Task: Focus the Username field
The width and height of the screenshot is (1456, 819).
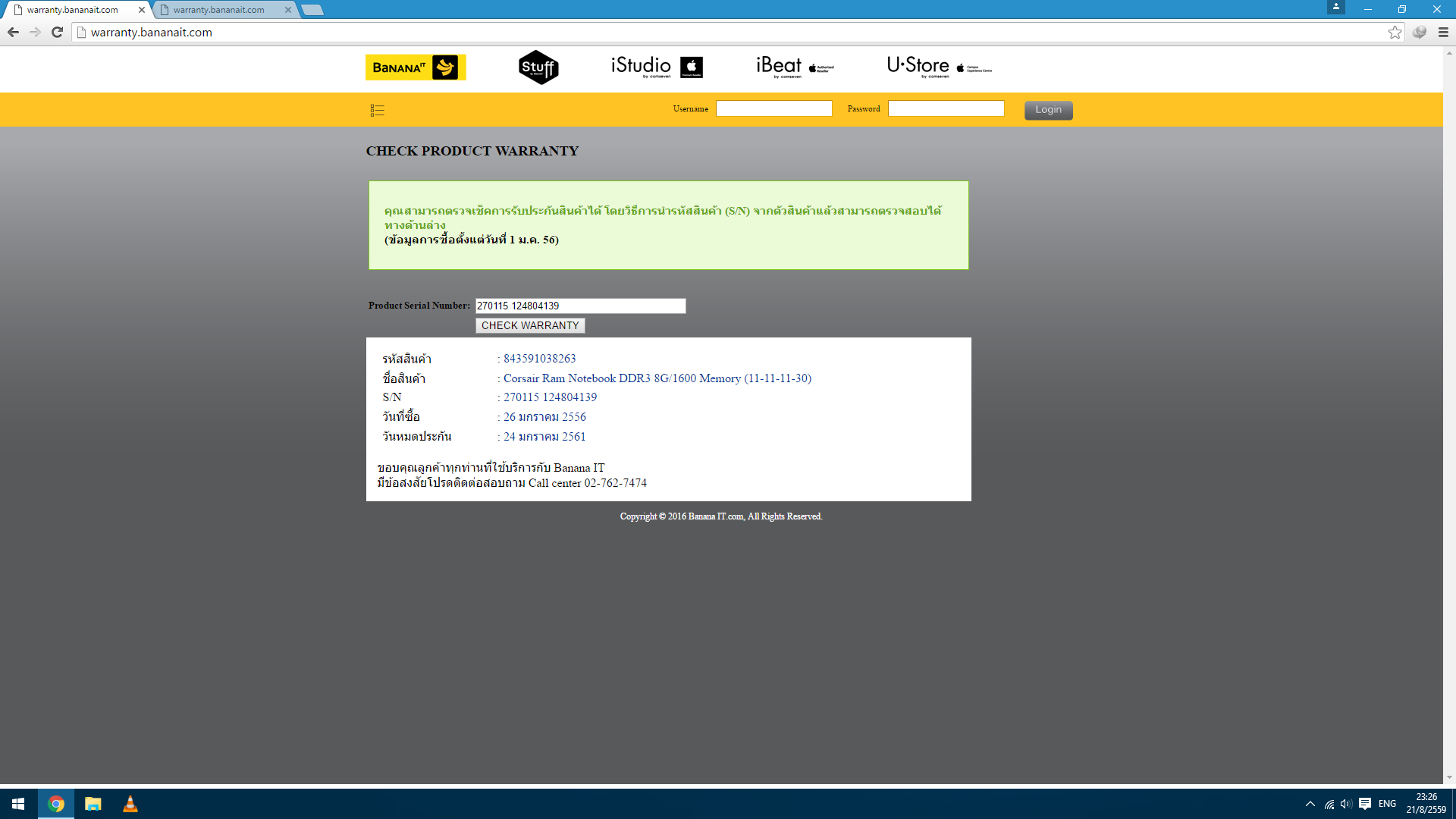Action: [x=773, y=109]
